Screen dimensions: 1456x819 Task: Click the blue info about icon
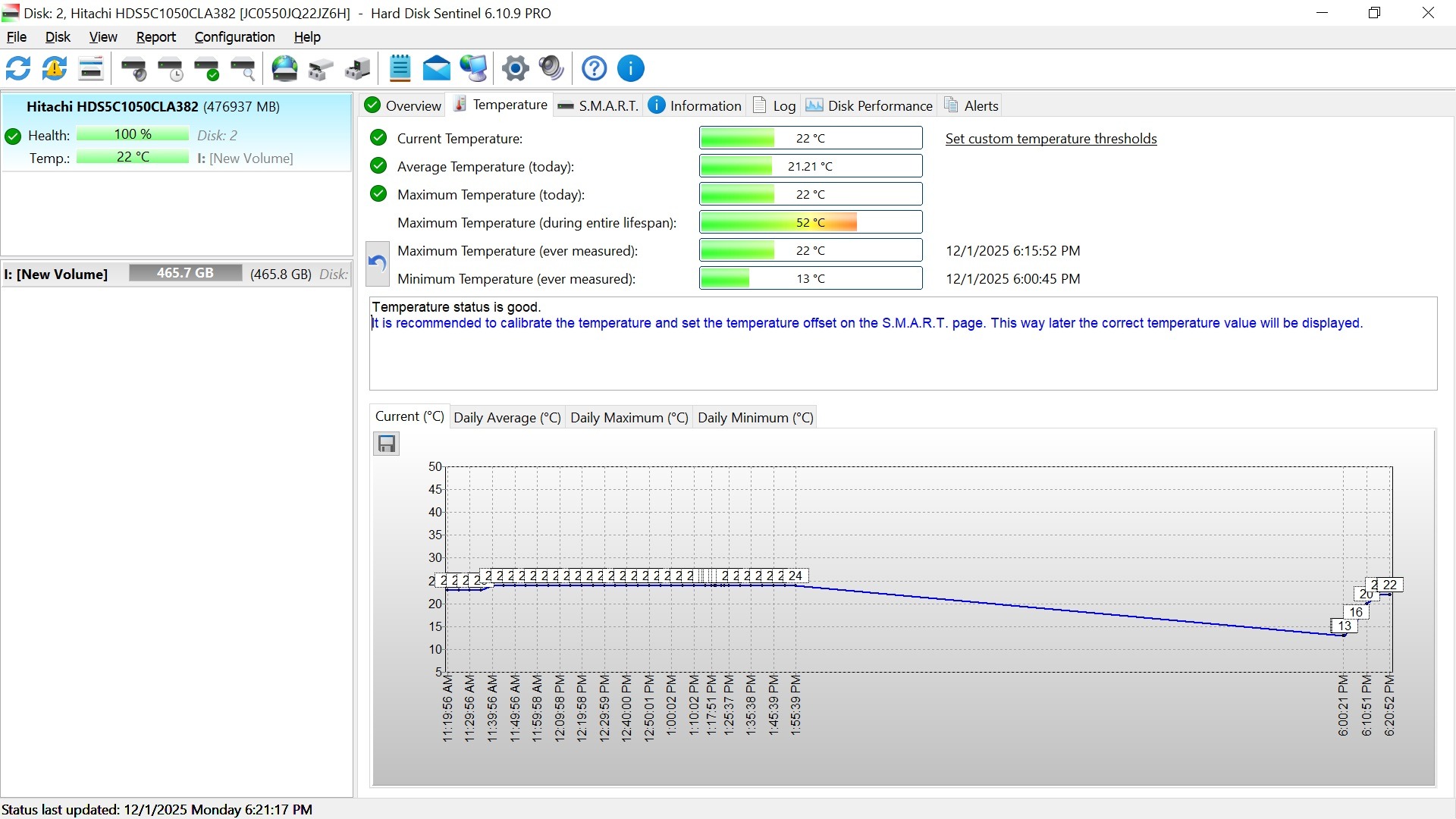coord(630,68)
